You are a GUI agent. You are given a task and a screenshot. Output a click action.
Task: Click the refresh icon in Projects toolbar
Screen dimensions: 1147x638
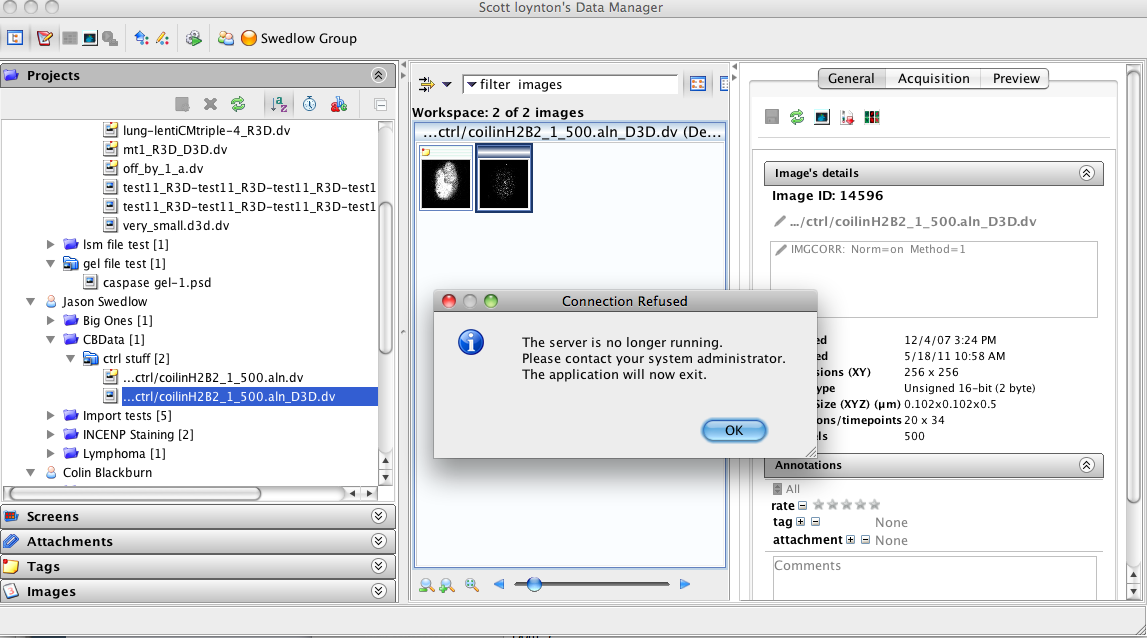pyautogui.click(x=238, y=104)
